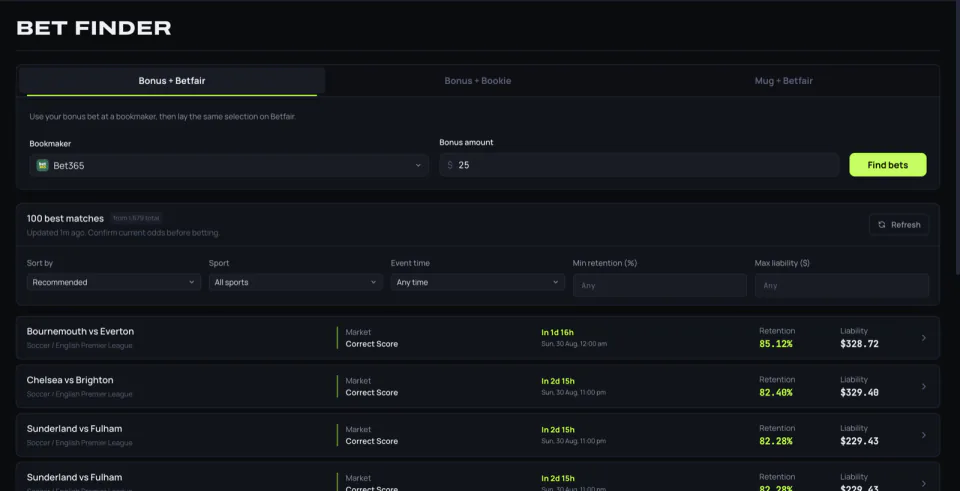The height and width of the screenshot is (491, 960).
Task: Click the Bournemouth vs Everton match title
Action: pos(80,331)
